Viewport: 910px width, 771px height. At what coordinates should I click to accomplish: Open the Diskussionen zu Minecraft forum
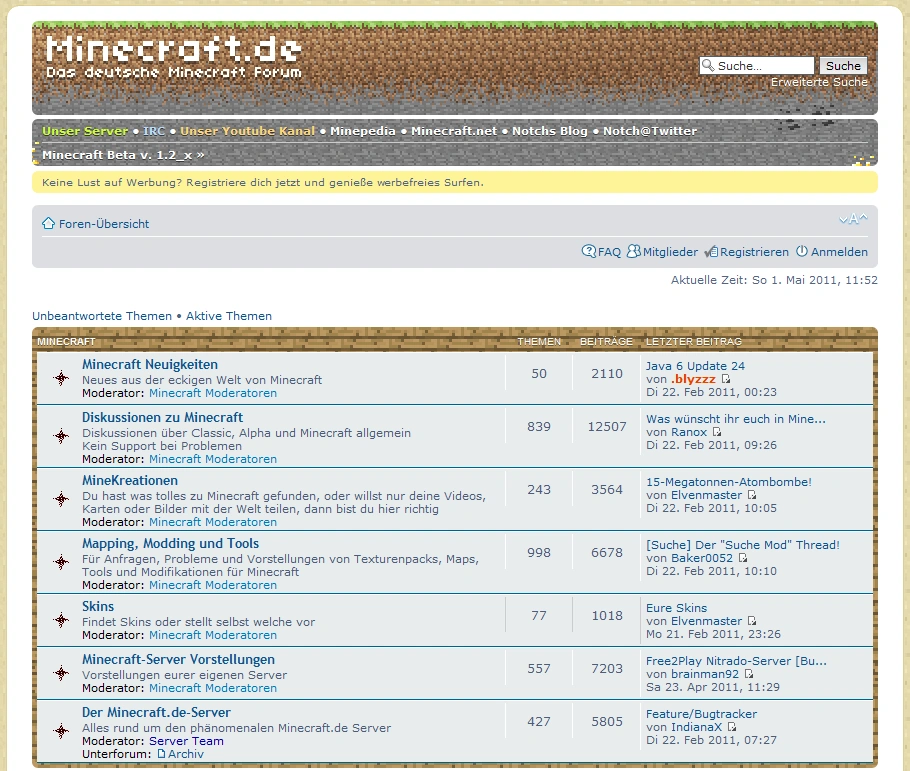pyautogui.click(x=162, y=417)
